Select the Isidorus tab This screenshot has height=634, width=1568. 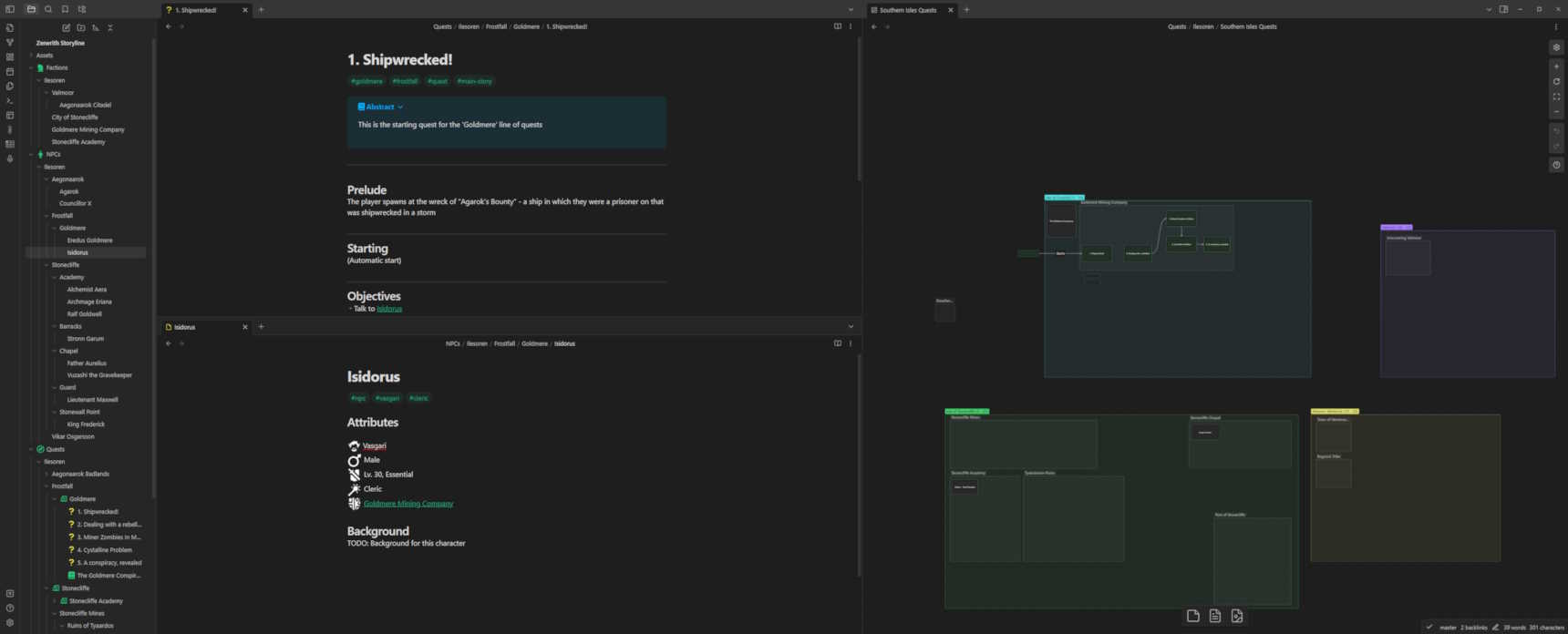(x=185, y=327)
